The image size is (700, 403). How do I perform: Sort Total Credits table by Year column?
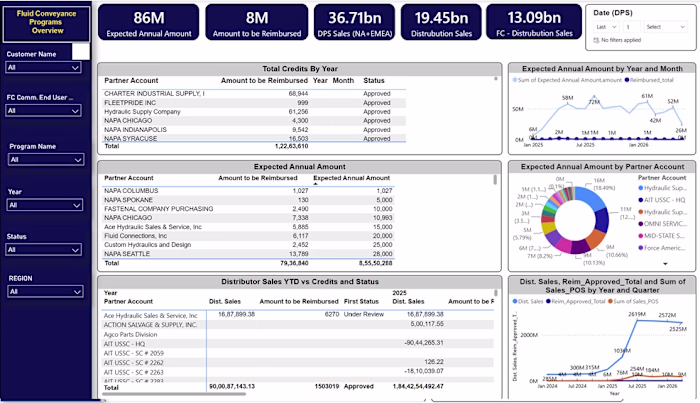[x=320, y=81]
